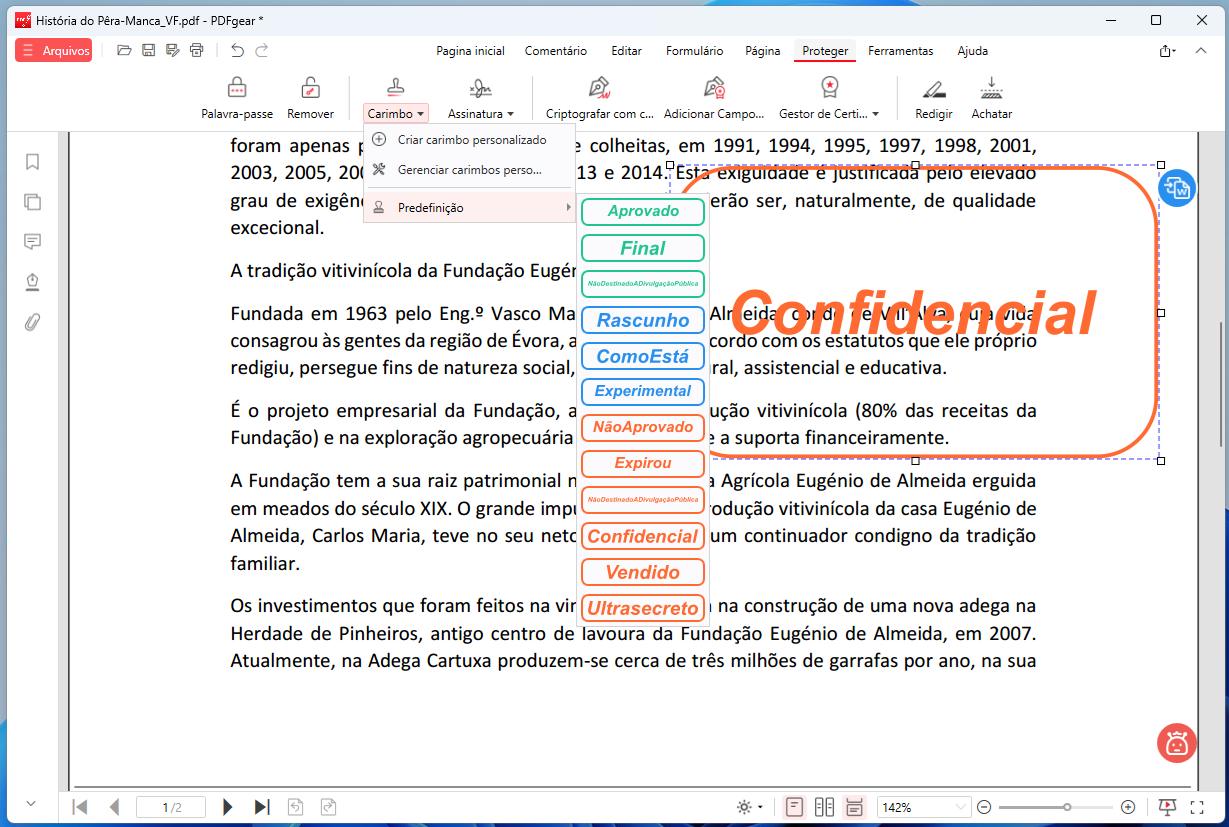Click the page number input field
The height and width of the screenshot is (827, 1229).
(x=171, y=807)
